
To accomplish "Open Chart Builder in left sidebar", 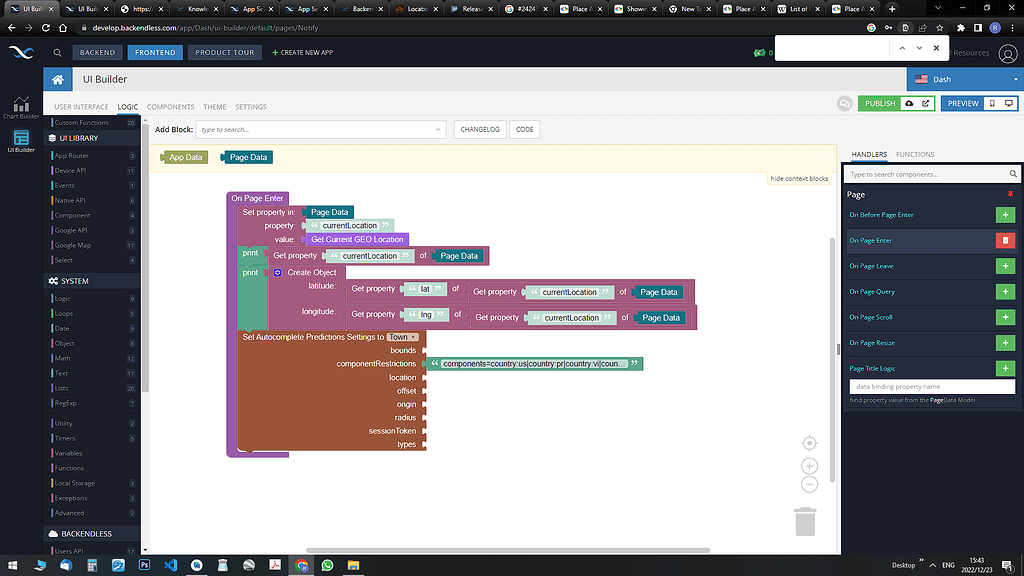I will 21,108.
